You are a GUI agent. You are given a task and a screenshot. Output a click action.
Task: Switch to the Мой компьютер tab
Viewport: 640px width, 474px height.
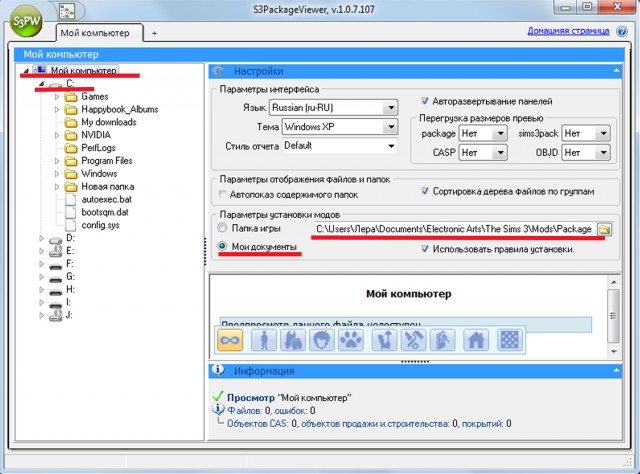(97, 33)
